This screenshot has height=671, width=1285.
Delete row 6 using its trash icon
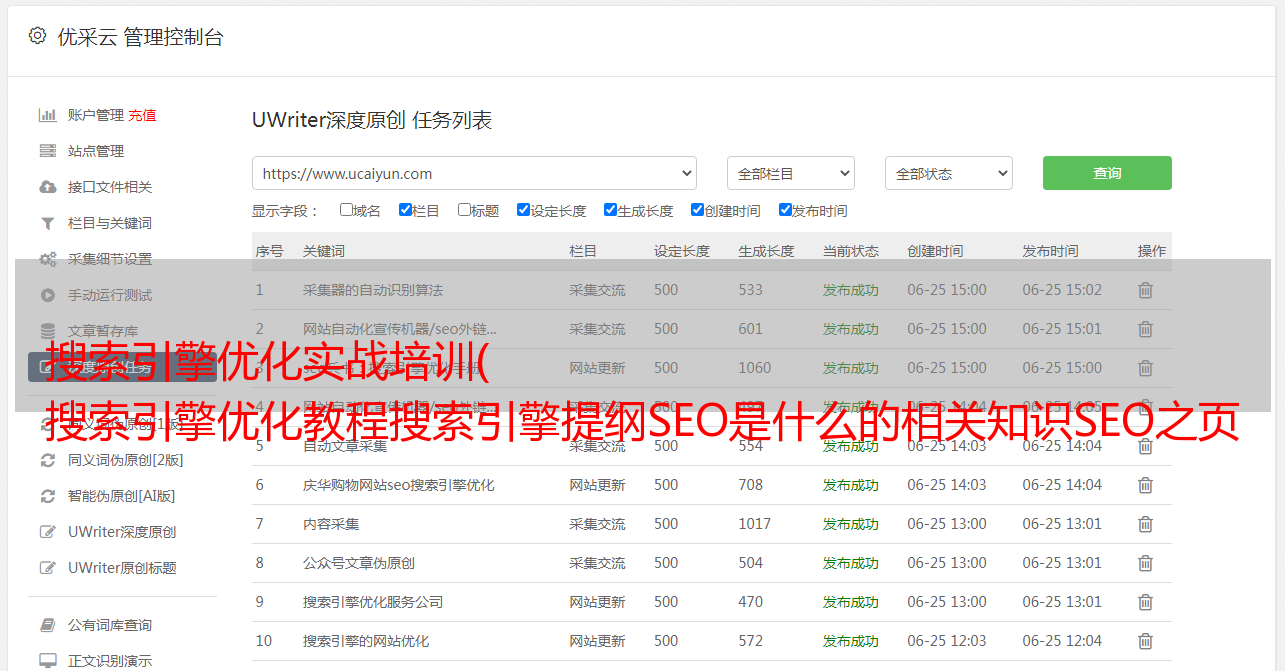[1145, 485]
